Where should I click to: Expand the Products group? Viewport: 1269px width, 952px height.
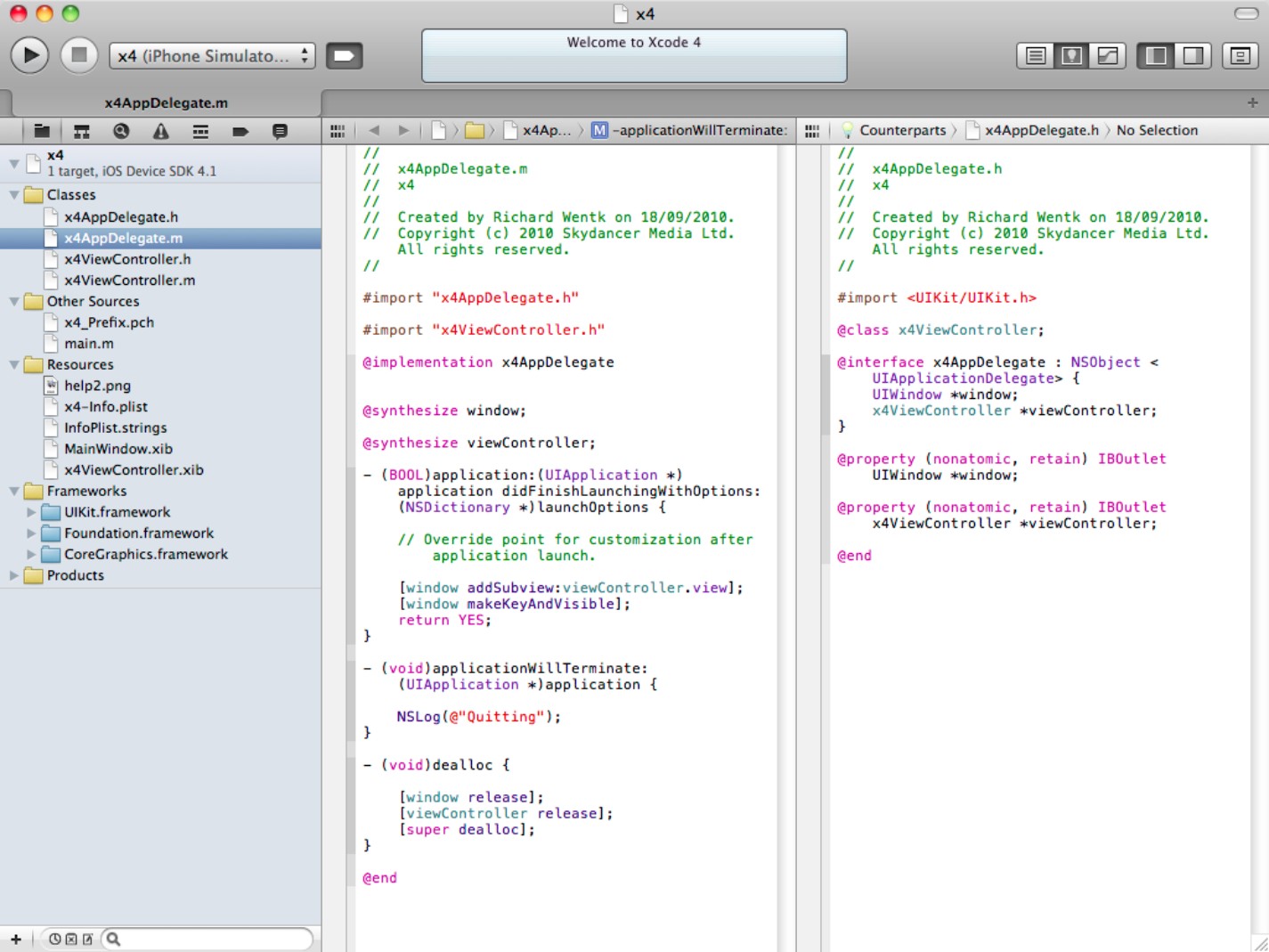14,575
